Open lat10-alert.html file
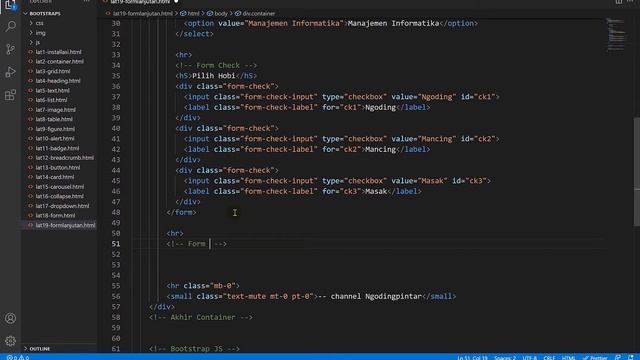The width and height of the screenshot is (640, 360). pos(55,138)
